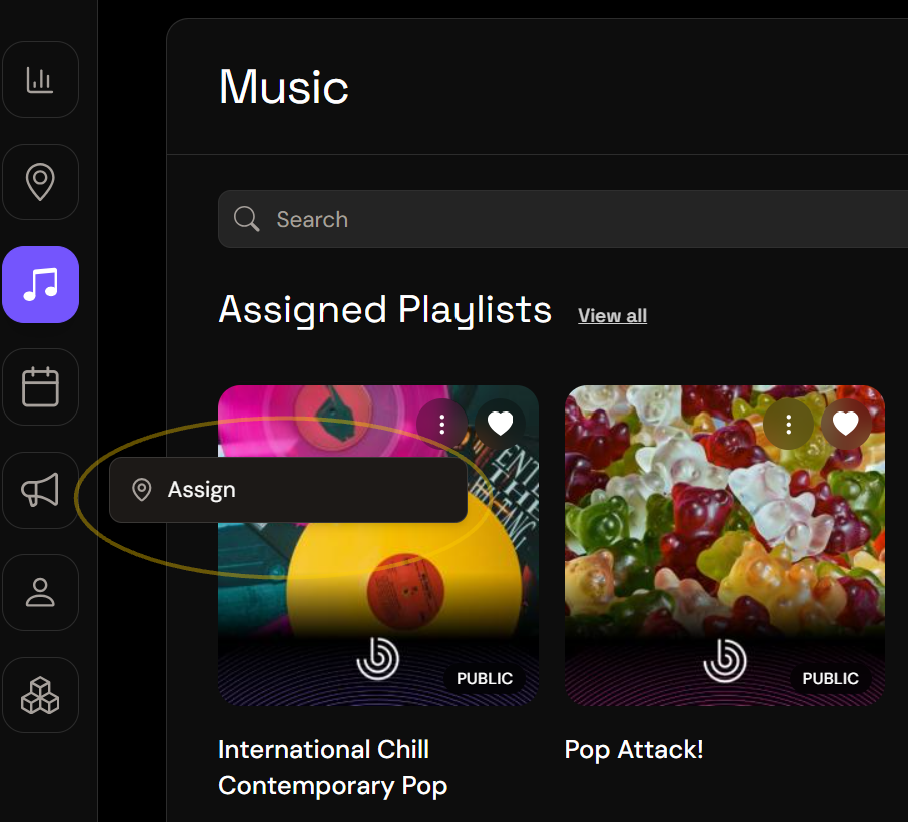
Task: Follow the View all link
Action: pos(612,316)
